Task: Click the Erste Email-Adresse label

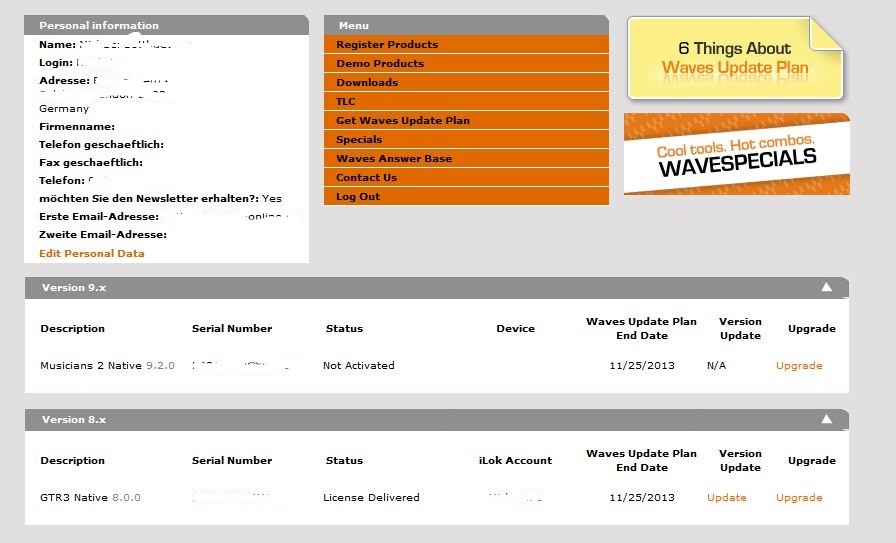Action: click(99, 217)
